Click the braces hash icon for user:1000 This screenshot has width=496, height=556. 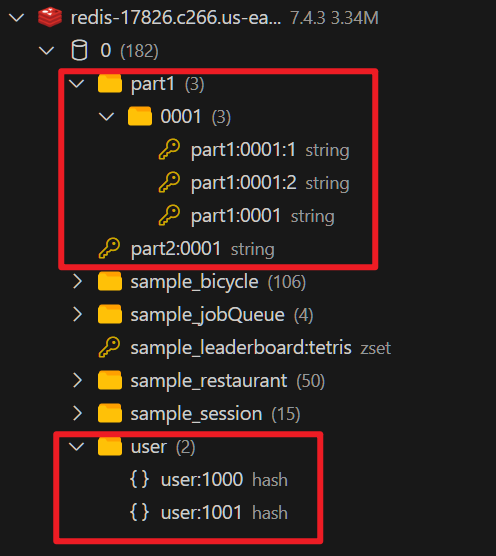[139, 479]
